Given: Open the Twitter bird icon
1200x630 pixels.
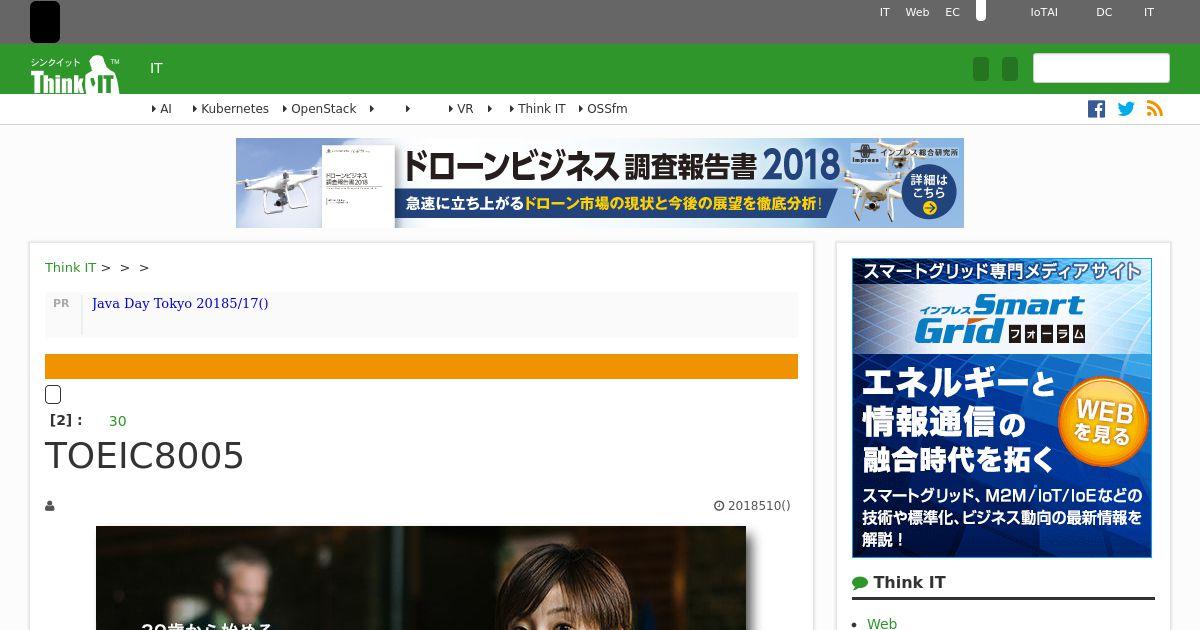Looking at the screenshot, I should click(x=1126, y=109).
